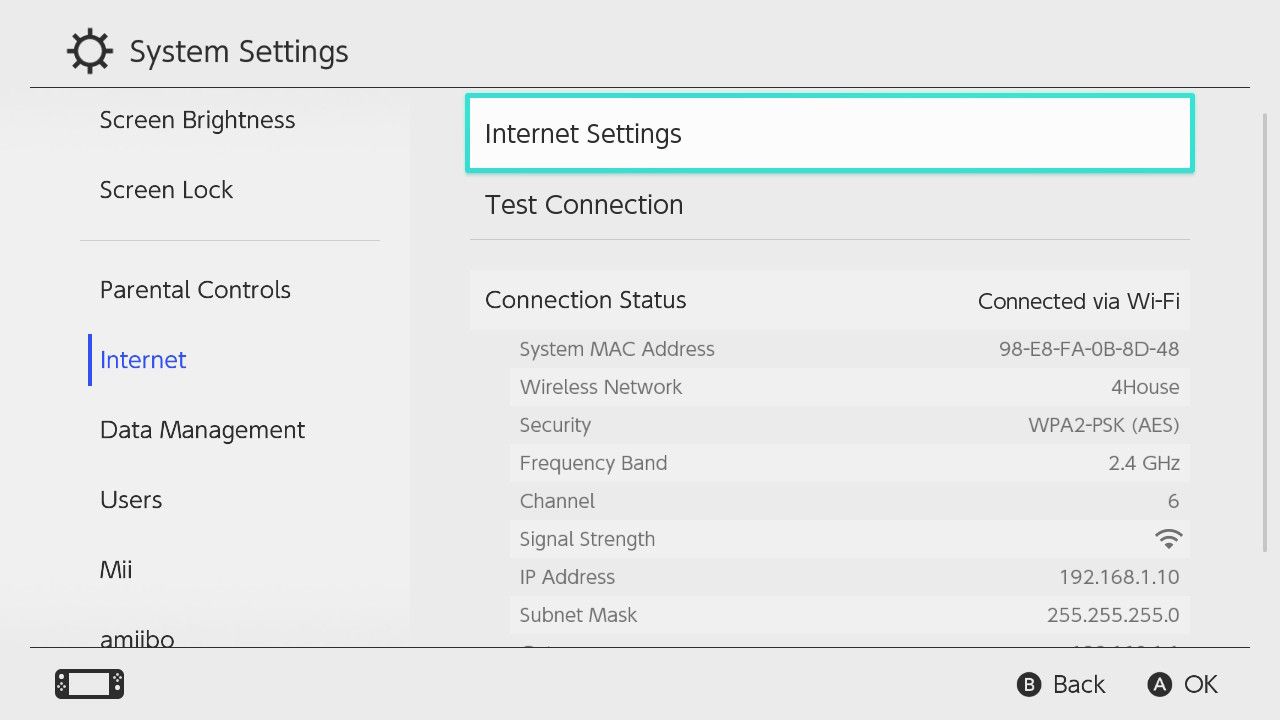Switch to Data Management settings
This screenshot has height=720, width=1280.
coord(202,429)
